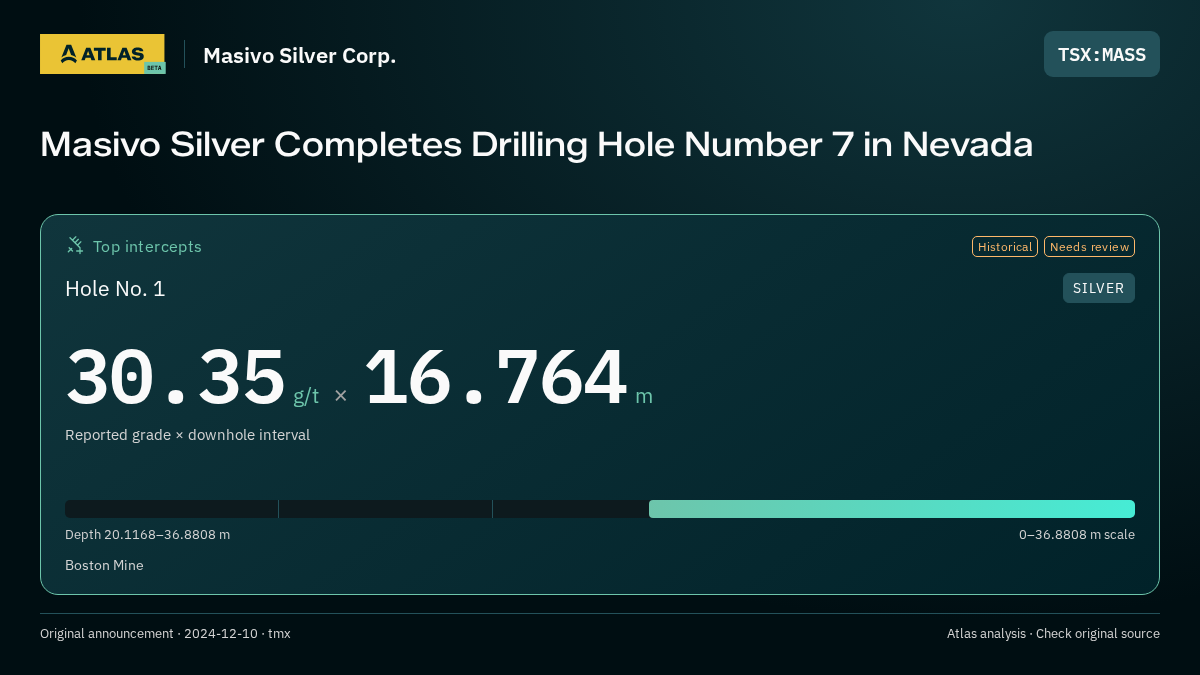Viewport: 1200px width, 675px height.
Task: Click the Needs review tag
Action: [1089, 247]
